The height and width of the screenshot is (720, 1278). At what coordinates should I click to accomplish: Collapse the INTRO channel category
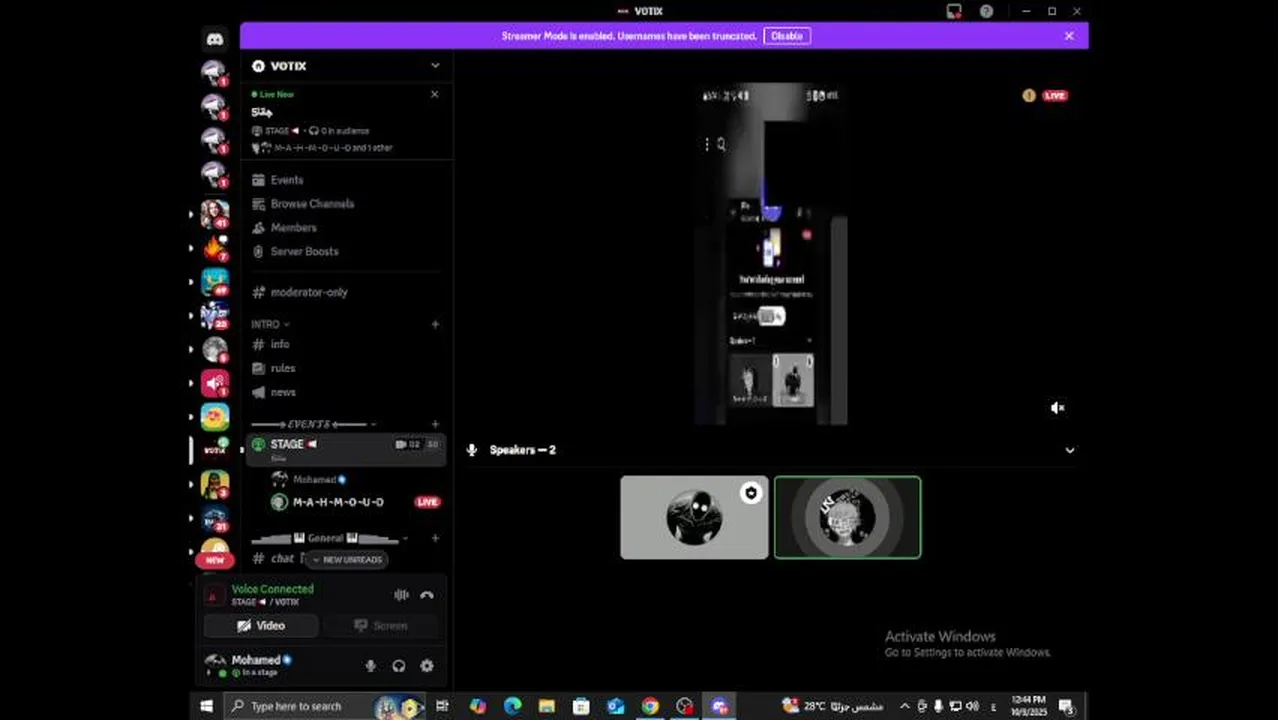coord(270,324)
